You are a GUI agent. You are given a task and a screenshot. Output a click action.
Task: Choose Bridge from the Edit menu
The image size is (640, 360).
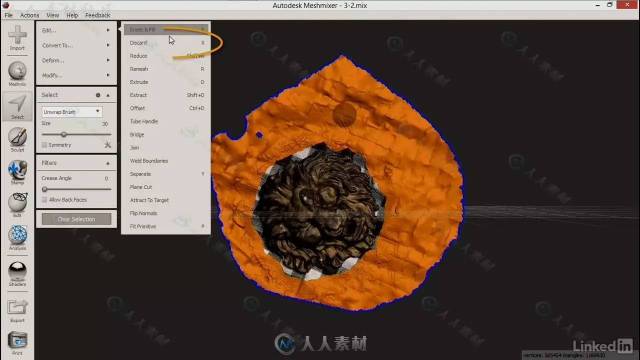point(166,134)
